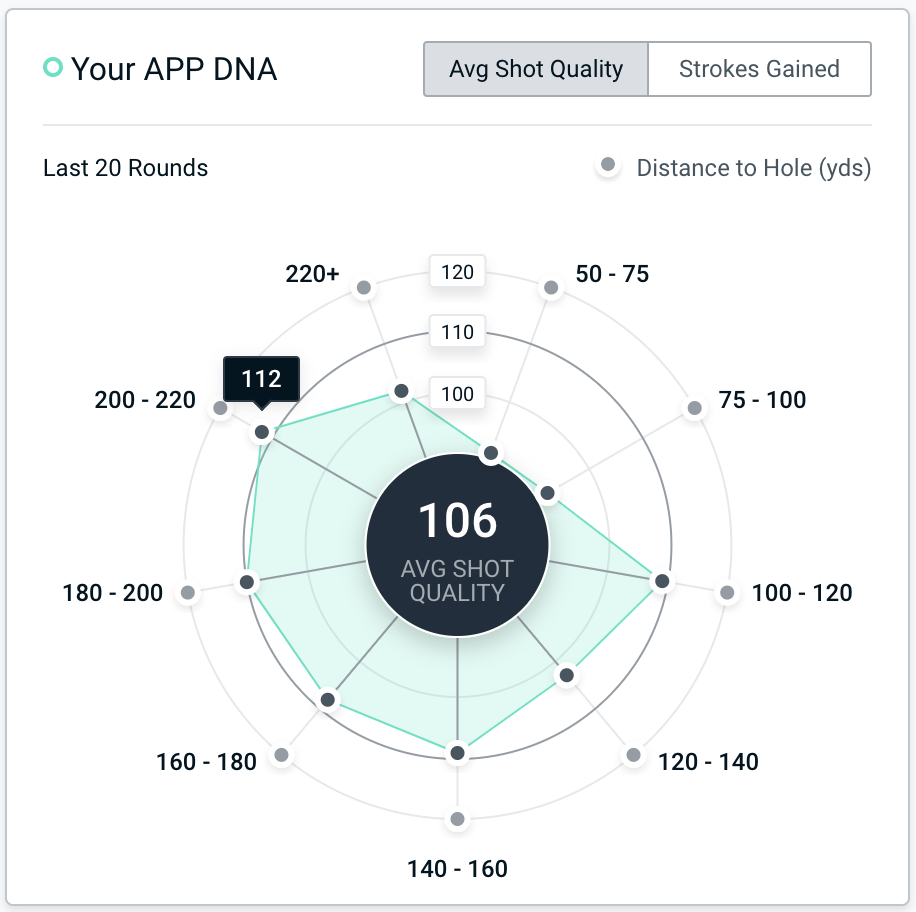Click the 200 - 220 data point

pos(262,432)
